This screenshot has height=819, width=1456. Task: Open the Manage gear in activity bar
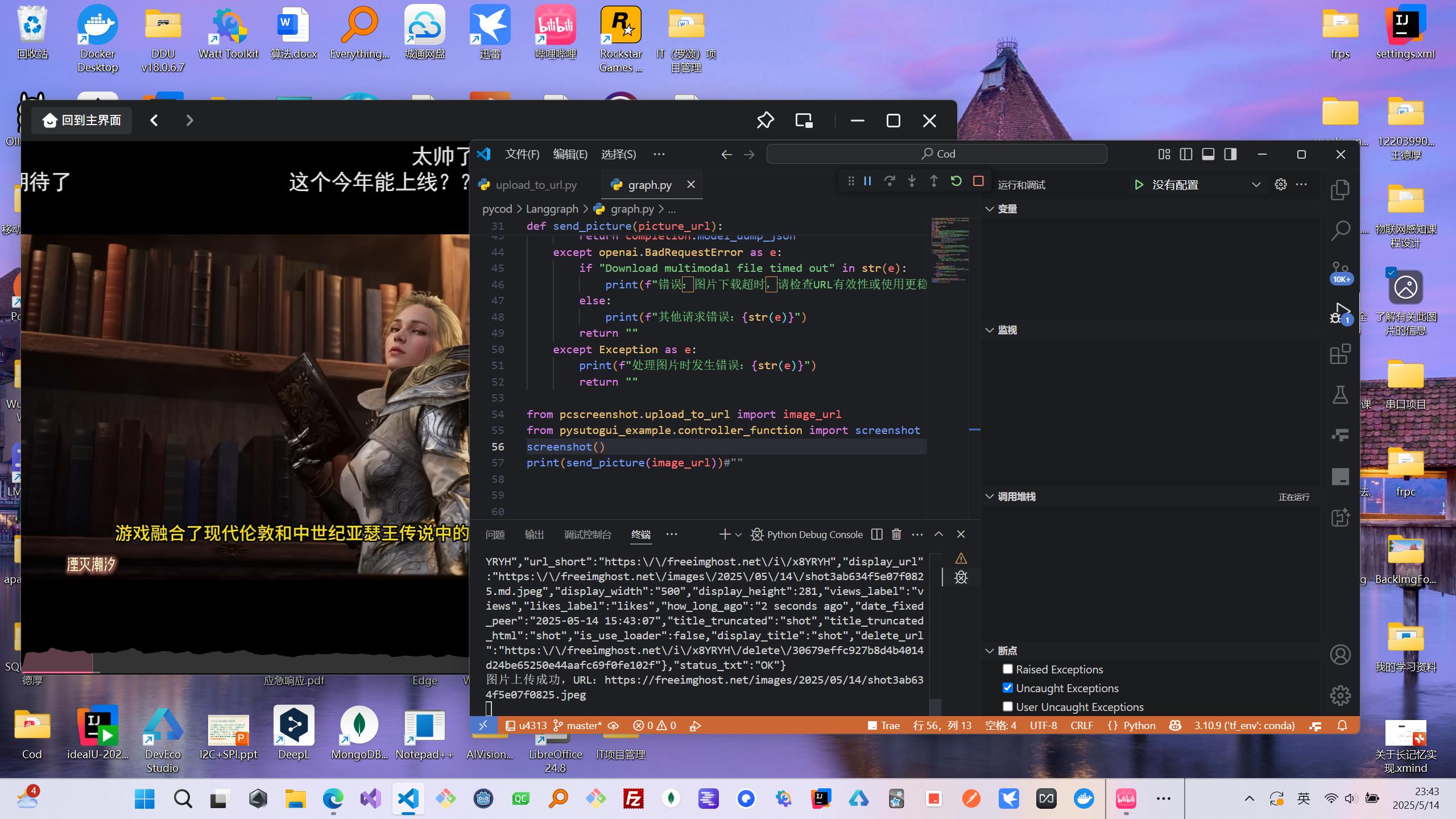(x=1340, y=695)
